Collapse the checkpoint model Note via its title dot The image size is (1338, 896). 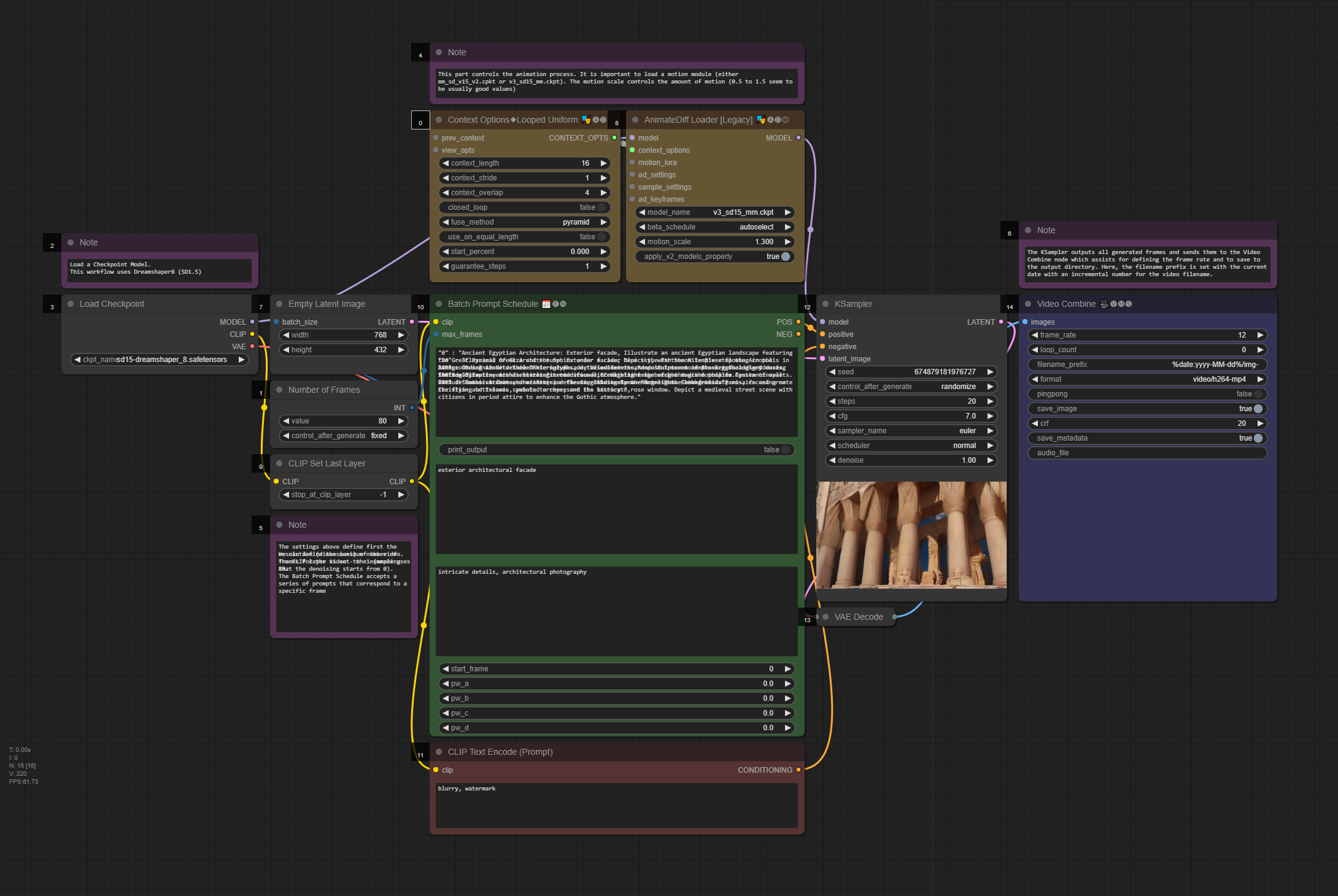71,242
